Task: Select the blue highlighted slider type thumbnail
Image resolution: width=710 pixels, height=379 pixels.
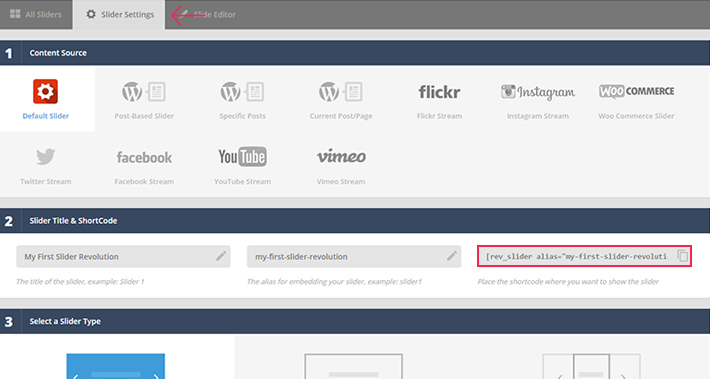Action: coord(115,366)
